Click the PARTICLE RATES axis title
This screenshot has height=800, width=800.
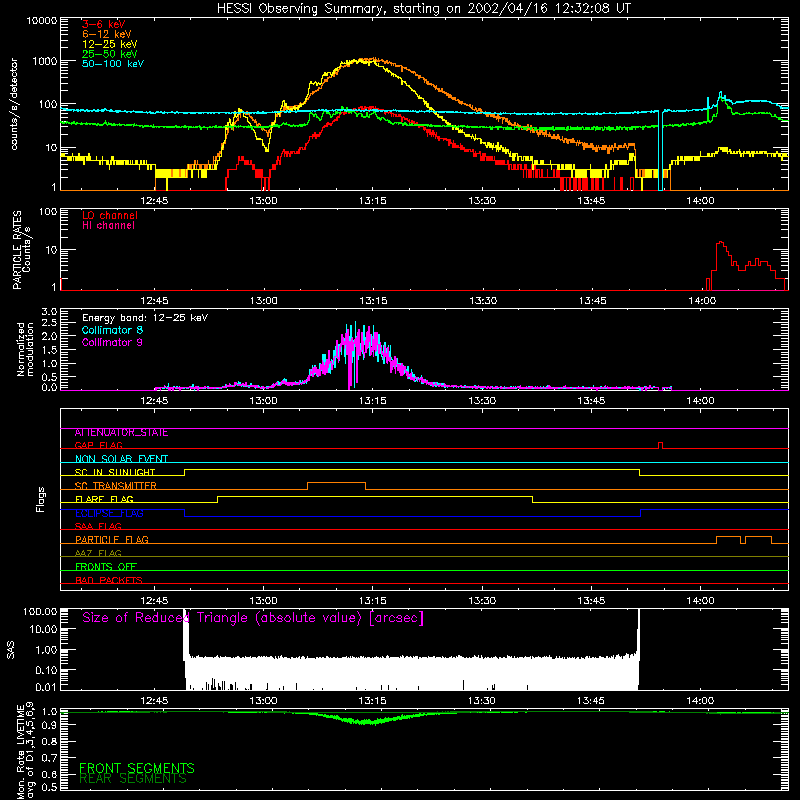coord(21,250)
